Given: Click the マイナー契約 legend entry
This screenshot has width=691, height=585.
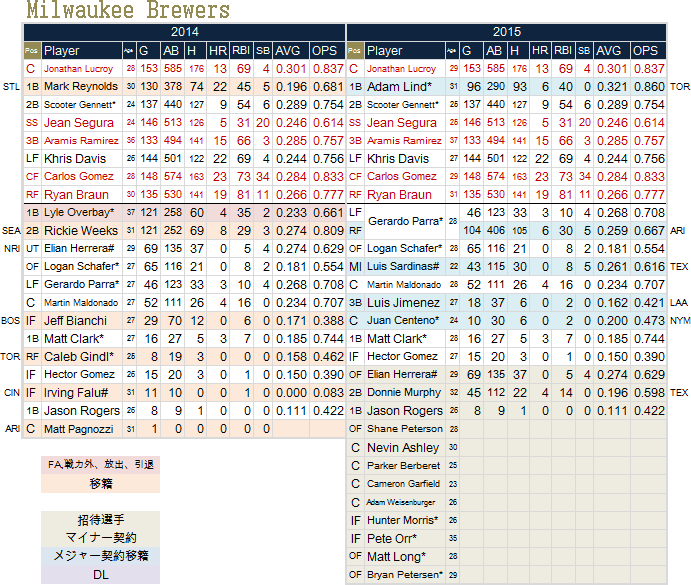Looking at the screenshot, I should pos(100,538).
